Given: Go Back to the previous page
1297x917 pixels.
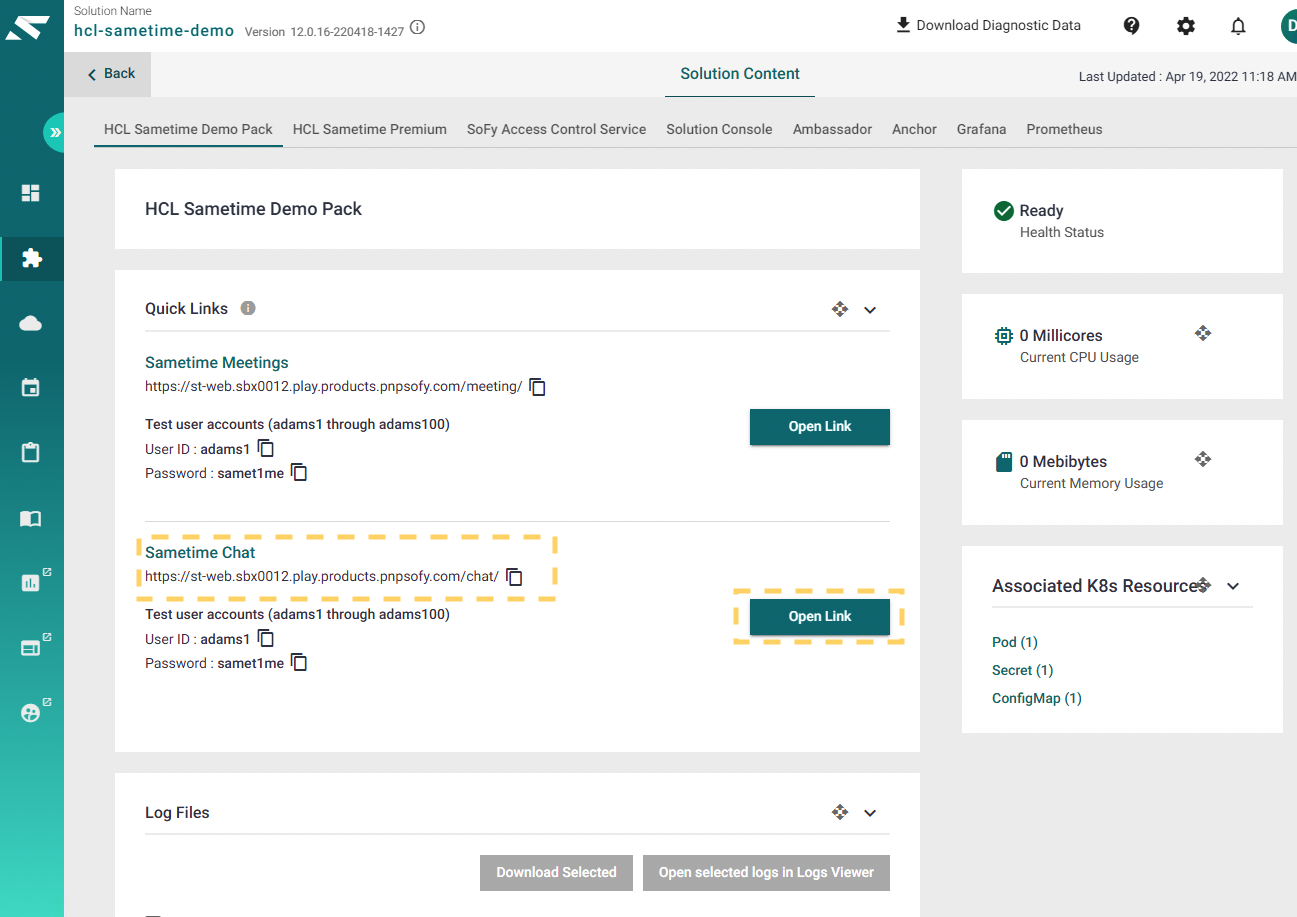Looking at the screenshot, I should (110, 74).
